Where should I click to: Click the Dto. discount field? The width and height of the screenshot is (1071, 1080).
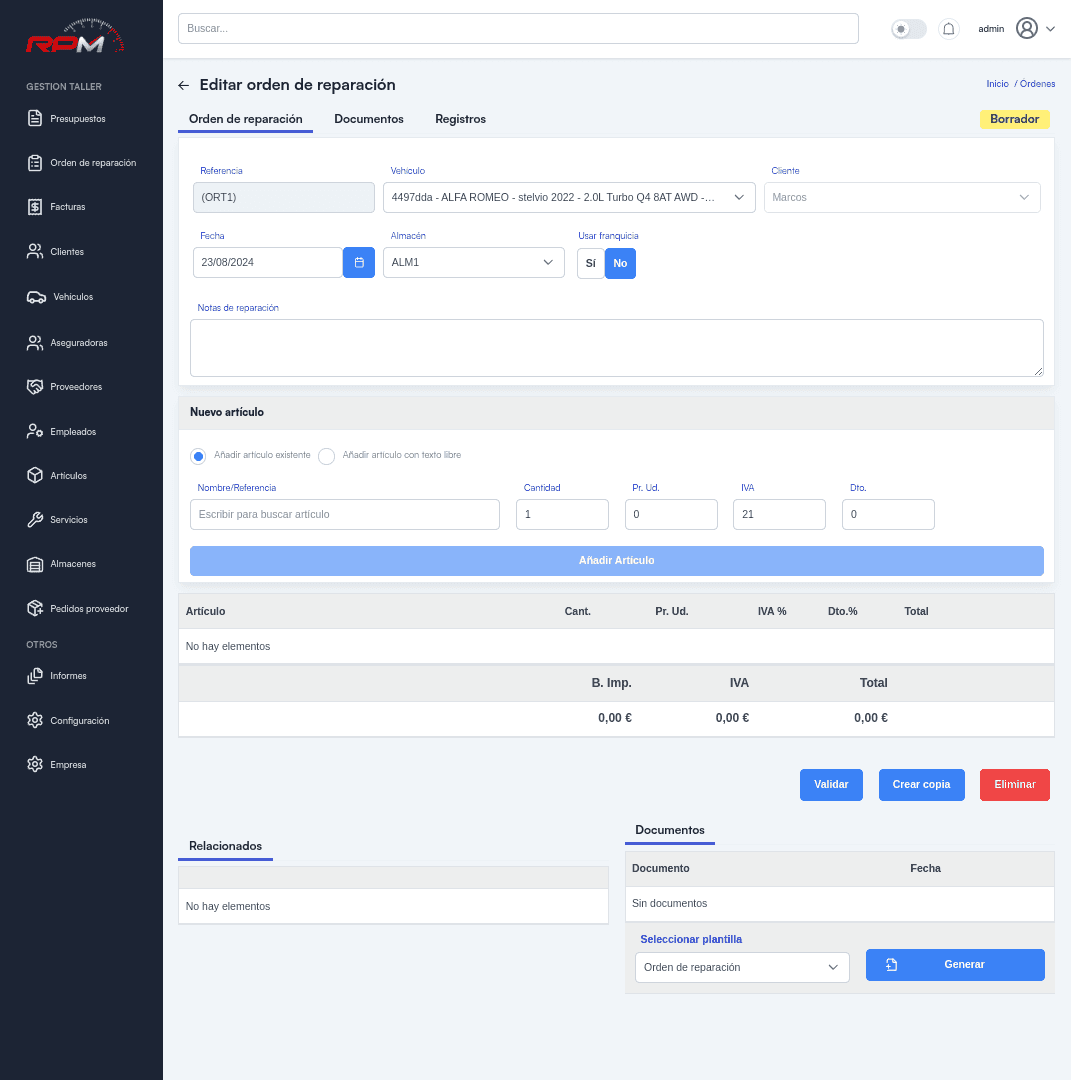[888, 515]
